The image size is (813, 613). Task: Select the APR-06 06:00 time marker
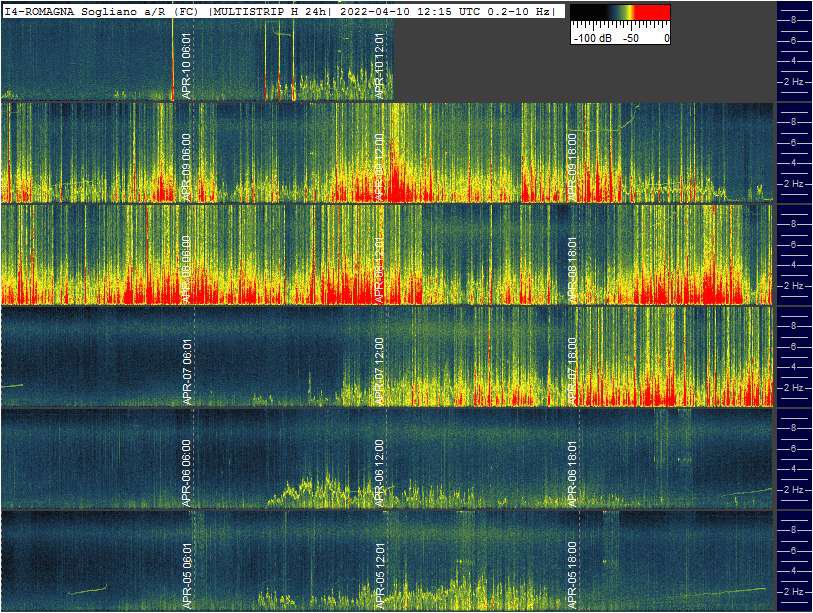[187, 473]
